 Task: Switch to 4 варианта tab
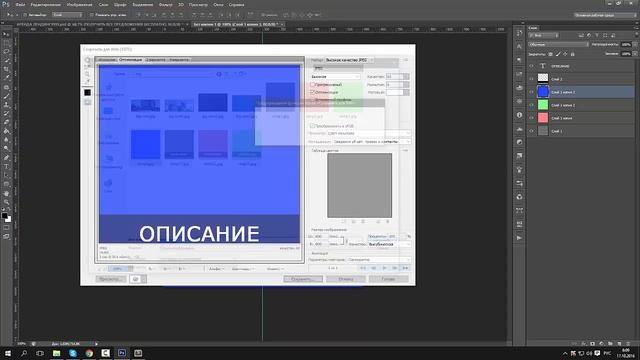pyautogui.click(x=179, y=60)
